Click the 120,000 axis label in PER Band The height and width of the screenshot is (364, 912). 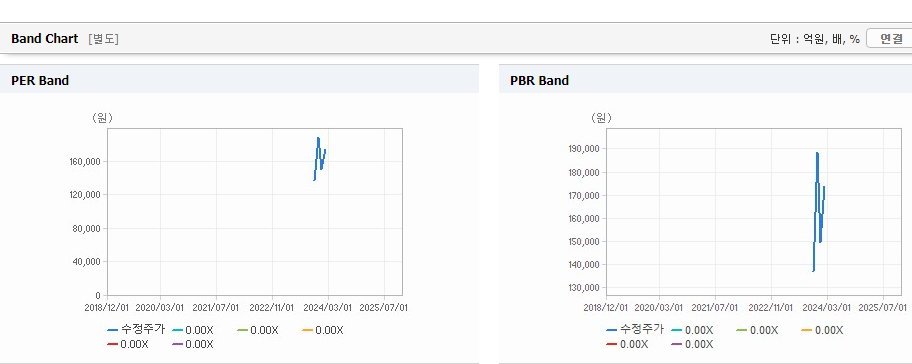pos(85,195)
